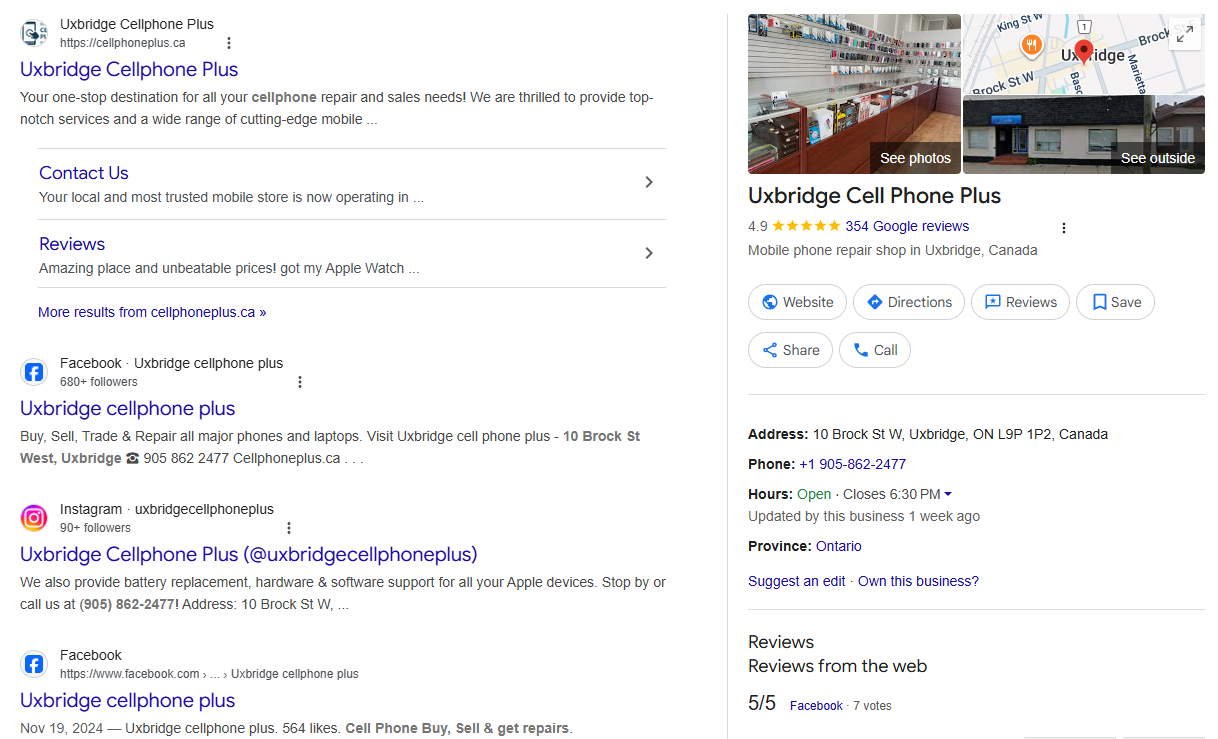This screenshot has width=1218, height=739.
Task: Open three-dot menu beside cellphoneplus.ca URL
Action: pyautogui.click(x=229, y=43)
